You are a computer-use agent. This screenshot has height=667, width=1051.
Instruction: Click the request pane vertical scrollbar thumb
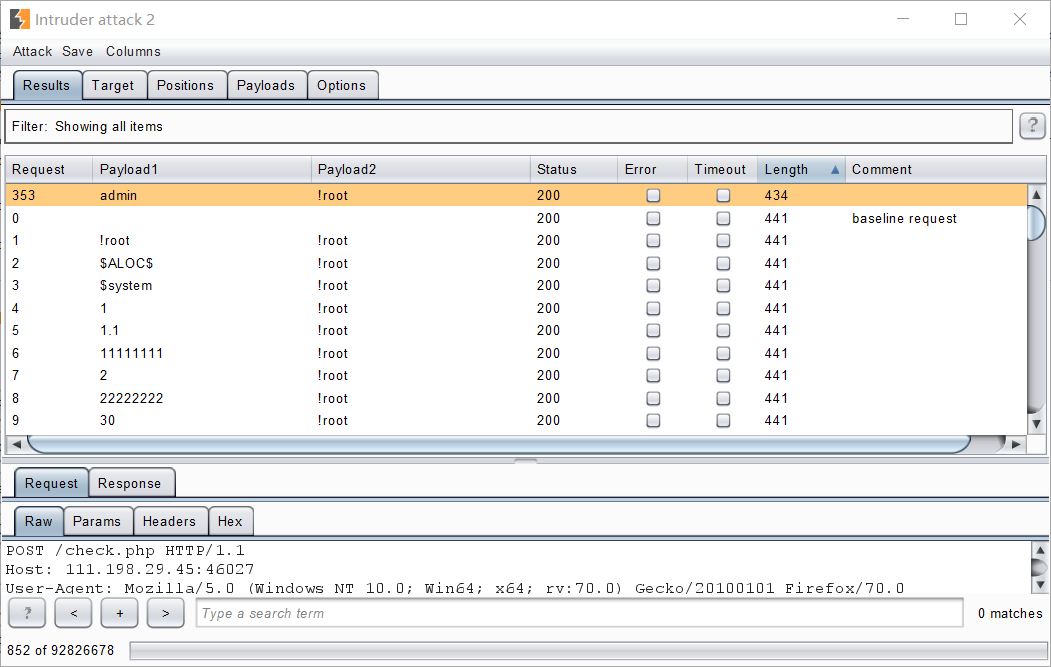click(1040, 567)
